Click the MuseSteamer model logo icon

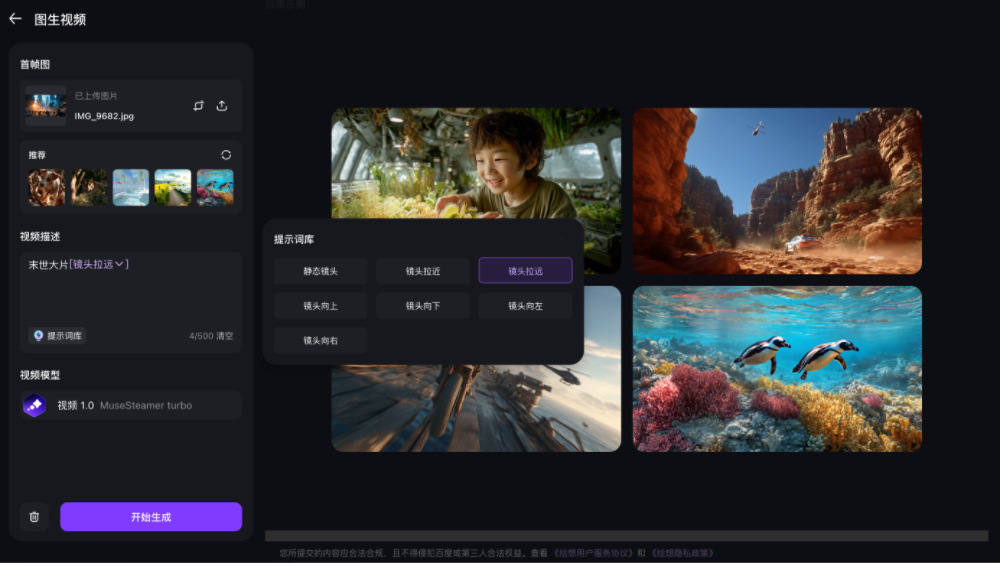[35, 405]
